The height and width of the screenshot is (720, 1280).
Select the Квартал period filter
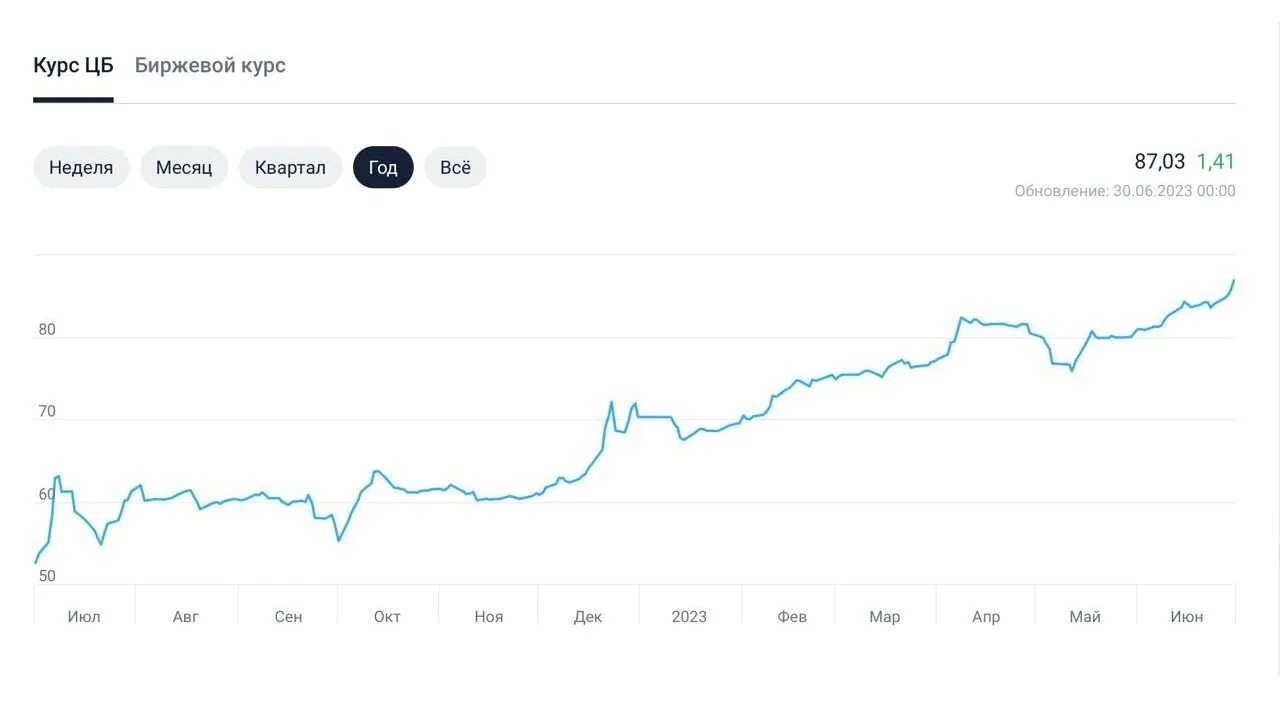click(290, 168)
